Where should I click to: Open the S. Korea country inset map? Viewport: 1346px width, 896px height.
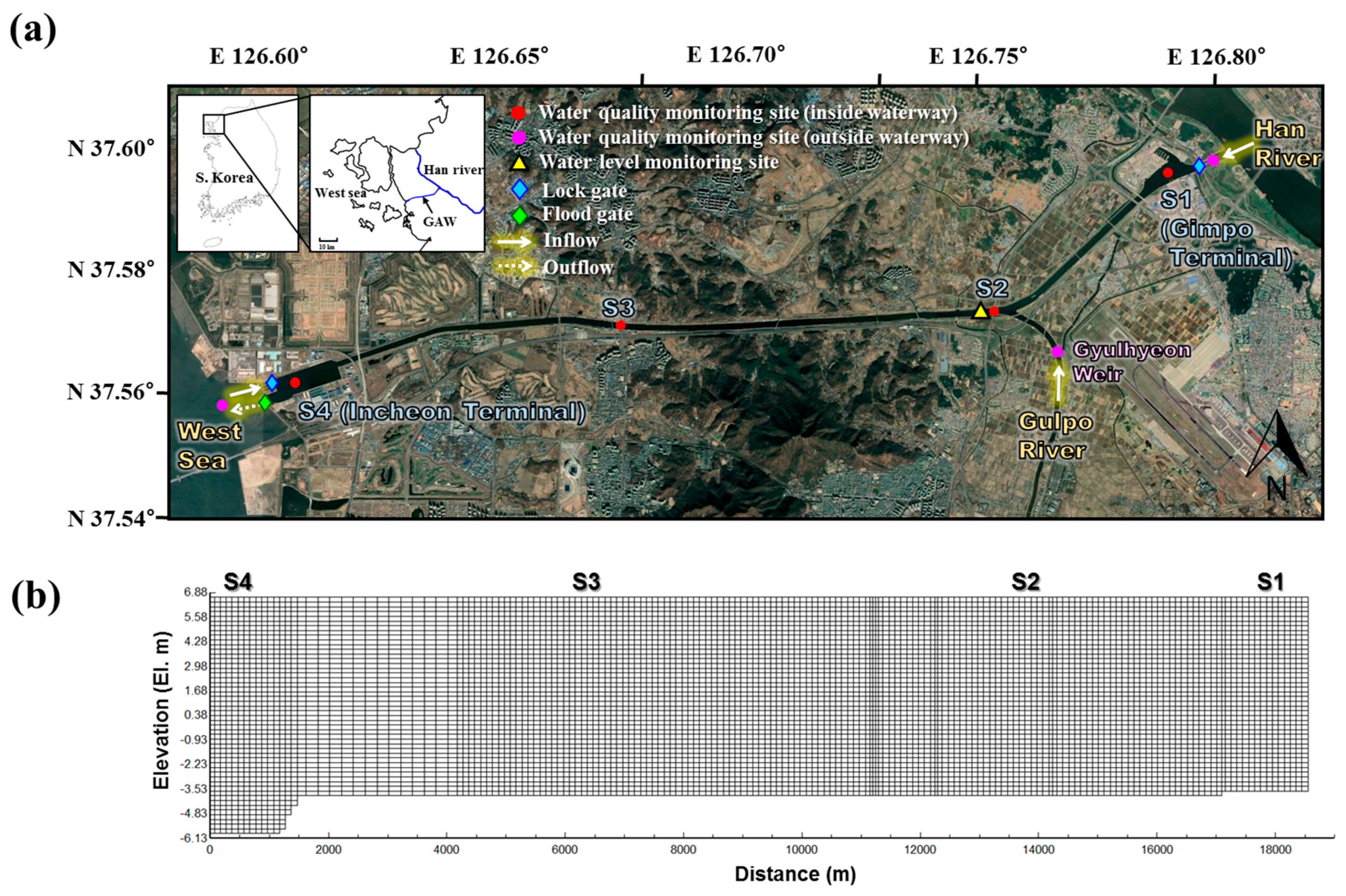coord(238,173)
